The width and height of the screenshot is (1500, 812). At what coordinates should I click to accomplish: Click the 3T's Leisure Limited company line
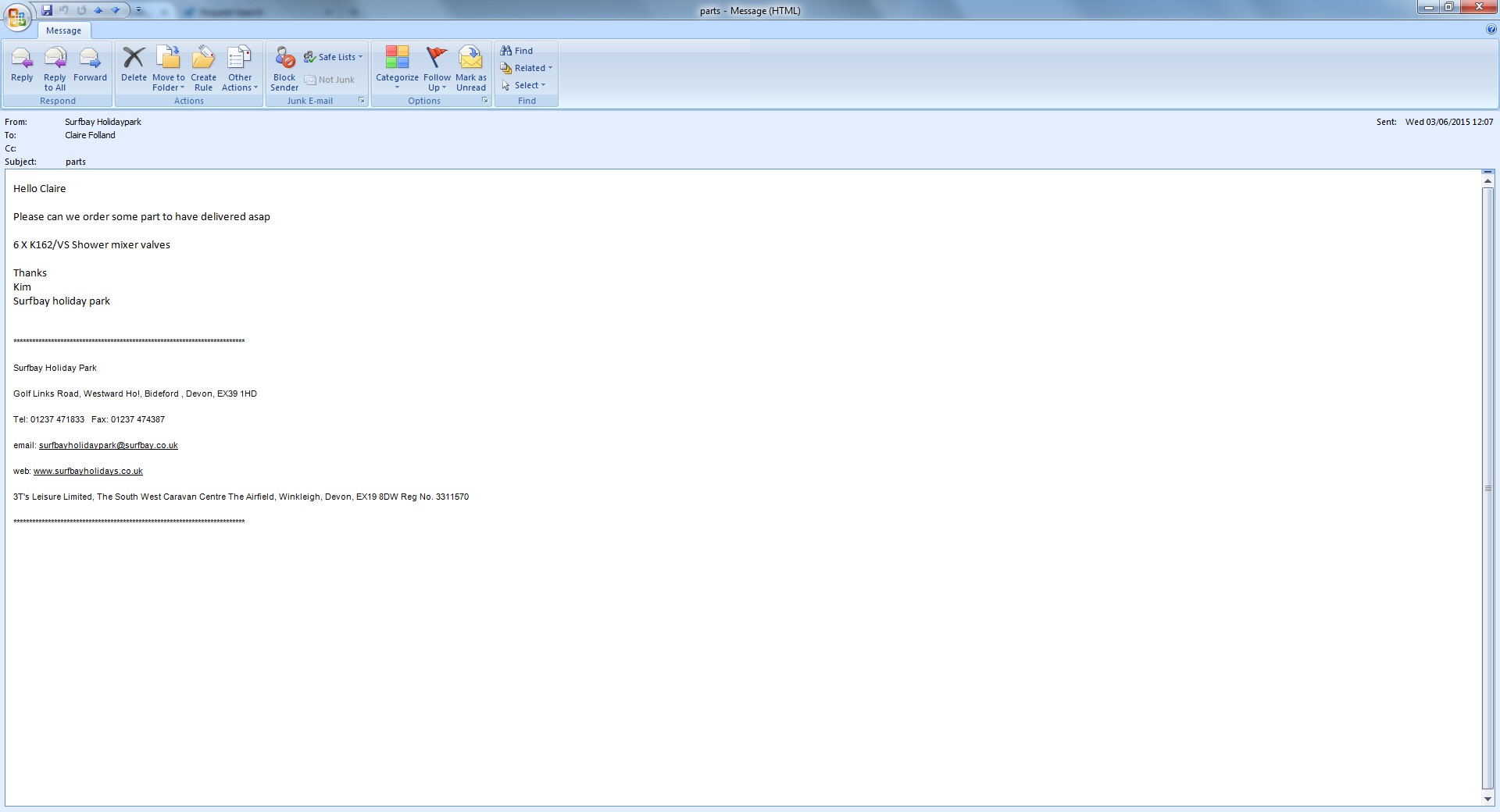(241, 497)
